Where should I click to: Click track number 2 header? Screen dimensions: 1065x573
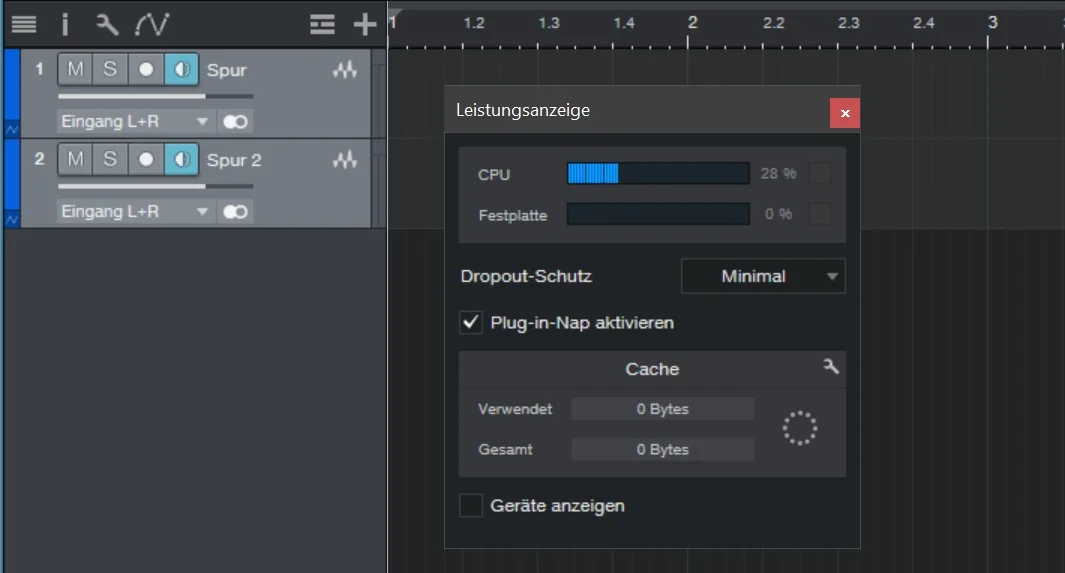(39, 160)
